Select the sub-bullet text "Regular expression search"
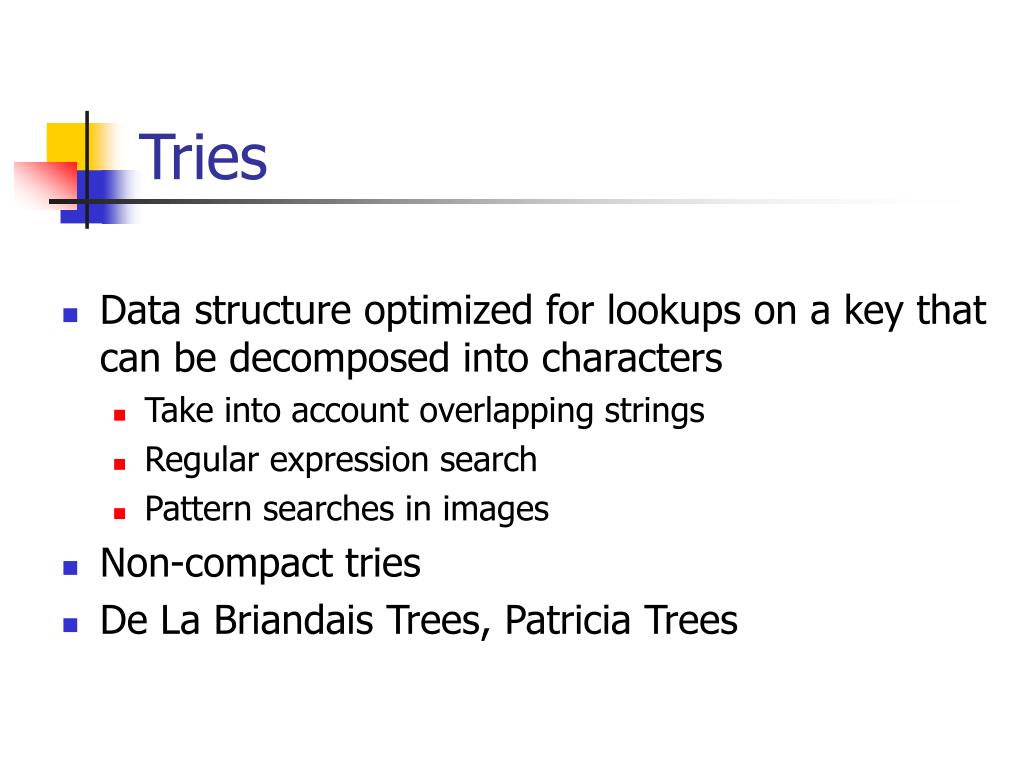This screenshot has width=1024, height=768. (x=341, y=460)
